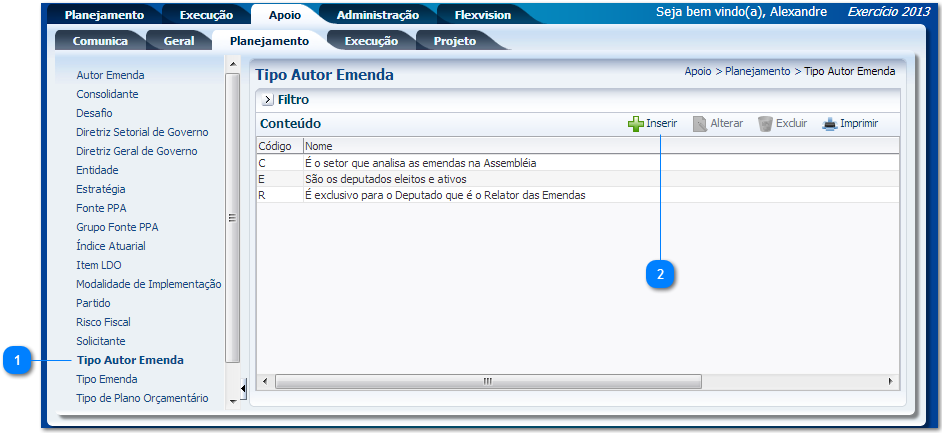Open the Execução main tab
The image size is (948, 433).
pos(206,15)
